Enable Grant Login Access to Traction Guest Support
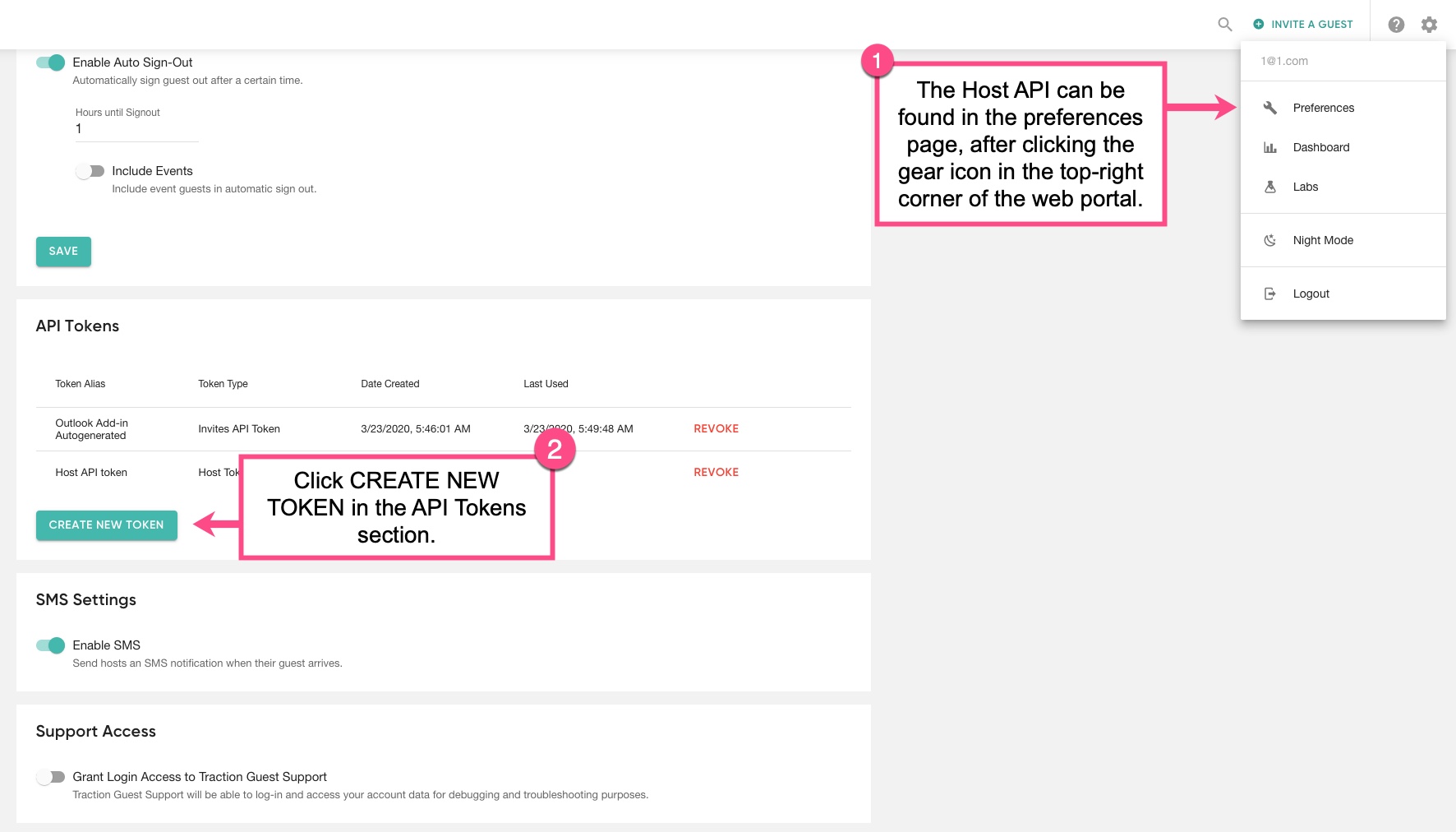The width and height of the screenshot is (1456, 832). pyautogui.click(x=52, y=776)
